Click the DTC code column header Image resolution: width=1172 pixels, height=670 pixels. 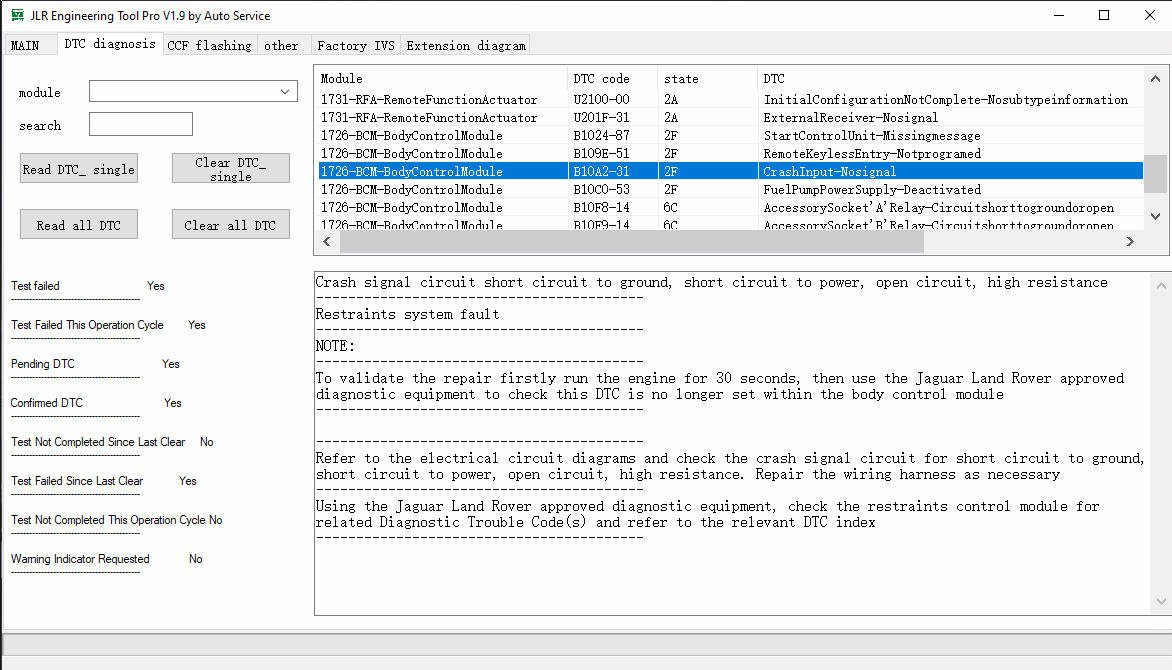[613, 79]
